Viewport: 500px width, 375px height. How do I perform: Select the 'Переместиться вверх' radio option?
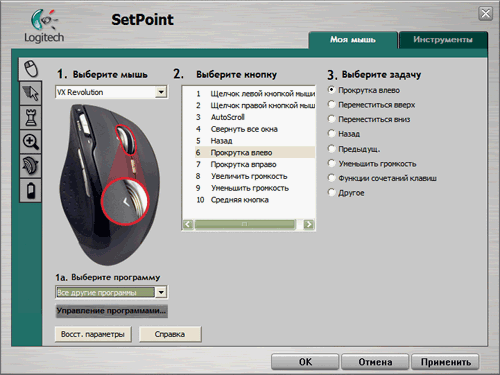(x=331, y=105)
